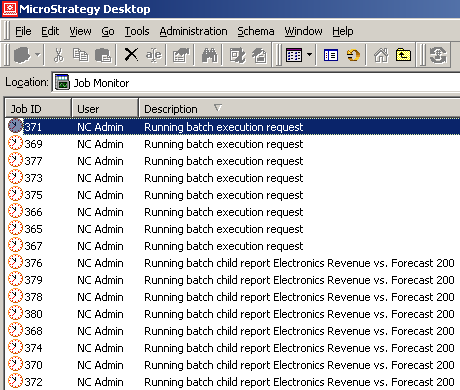The image size is (460, 390).
Task: Click NC Admin user in job 369 row
Action: (100, 144)
